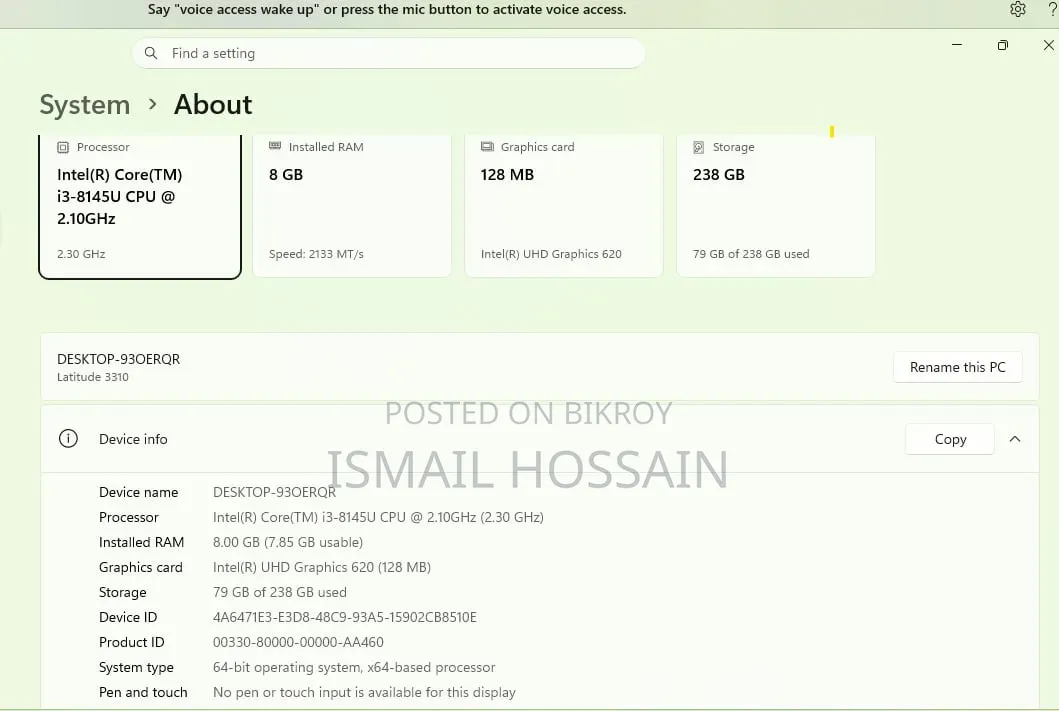
Task: Select the Processor summary card
Action: point(140,205)
